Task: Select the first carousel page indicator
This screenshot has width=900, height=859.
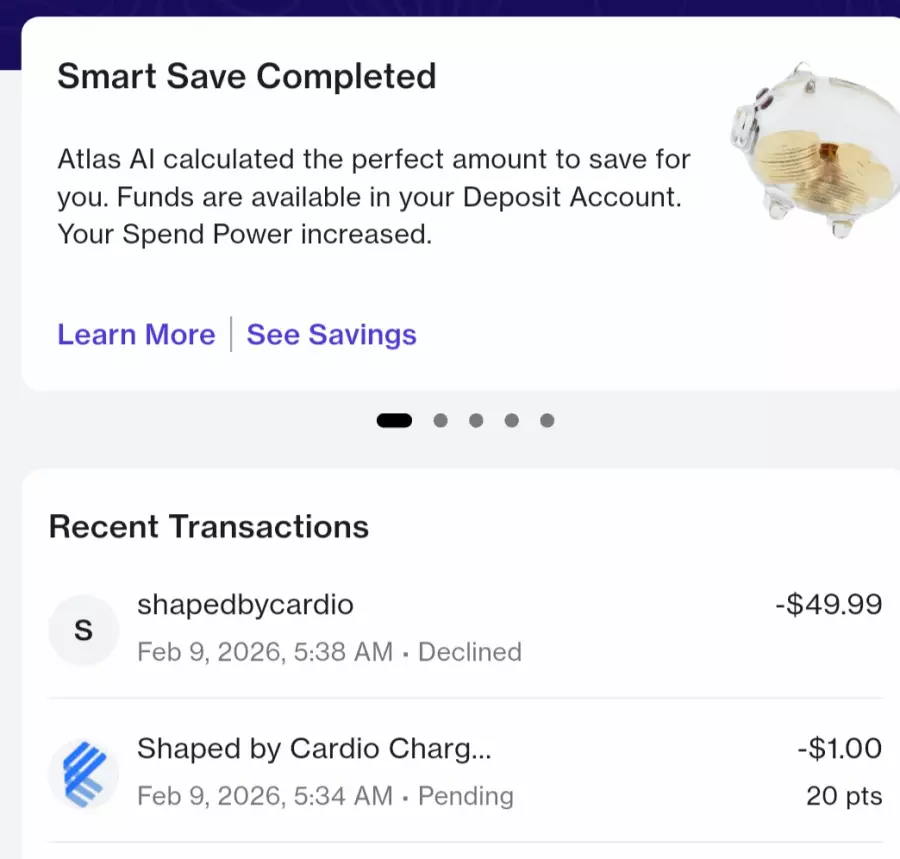Action: pos(394,421)
